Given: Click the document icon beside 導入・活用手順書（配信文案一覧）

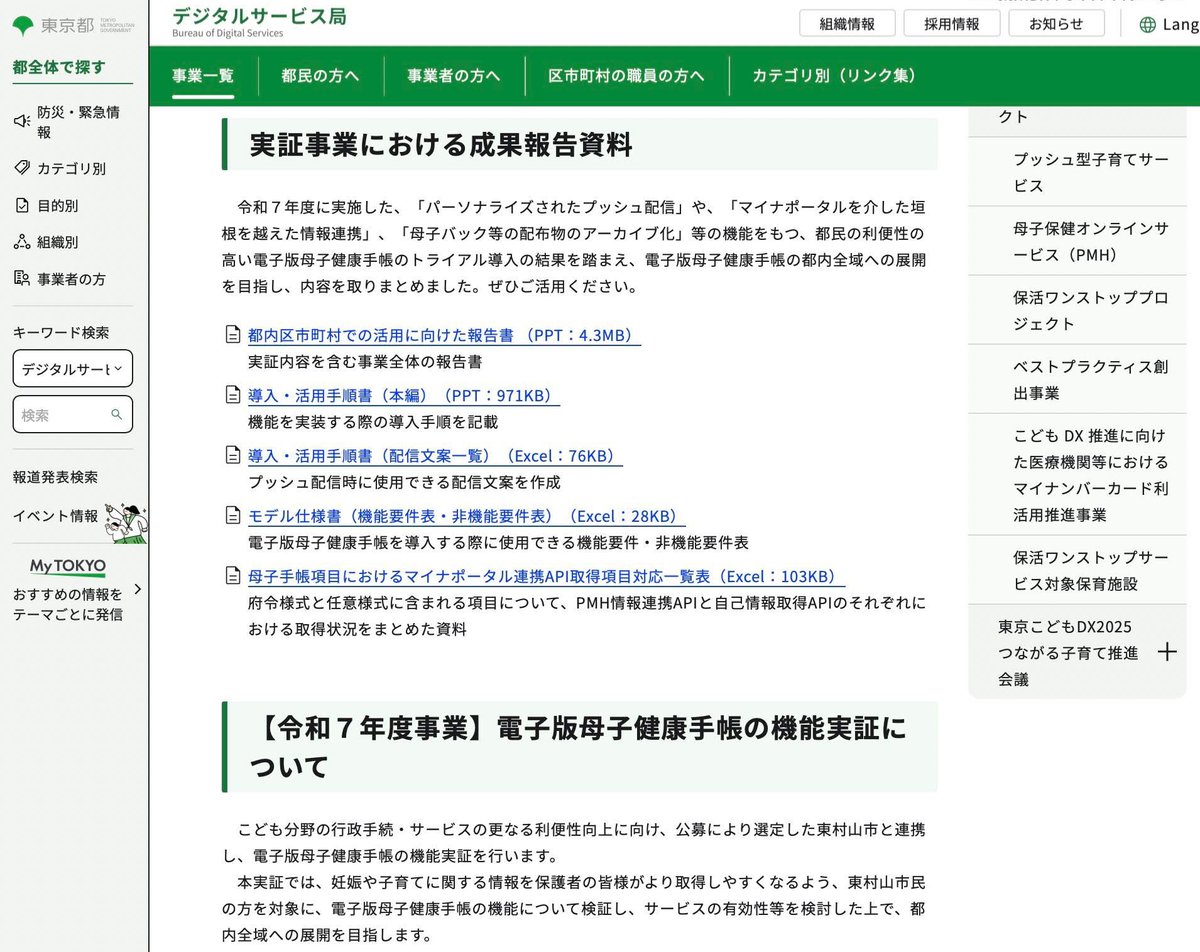Looking at the screenshot, I should (232, 456).
